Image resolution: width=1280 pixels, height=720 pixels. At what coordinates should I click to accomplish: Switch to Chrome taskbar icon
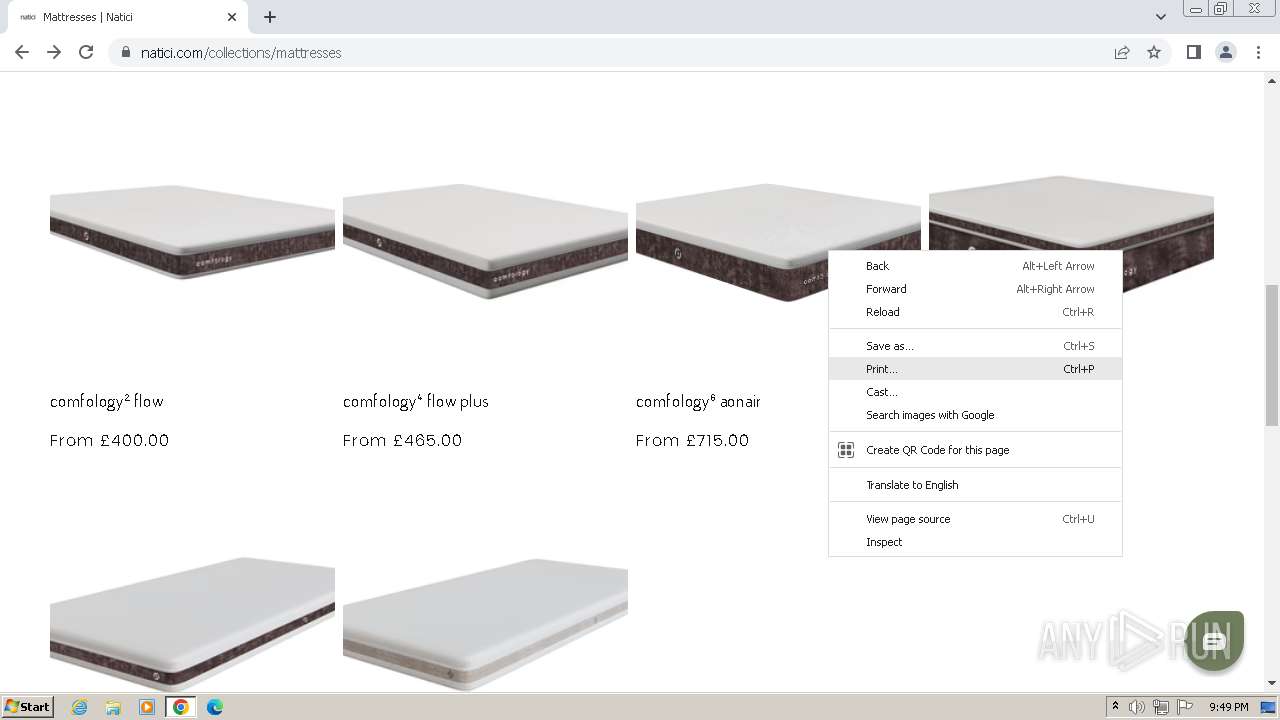coord(181,707)
